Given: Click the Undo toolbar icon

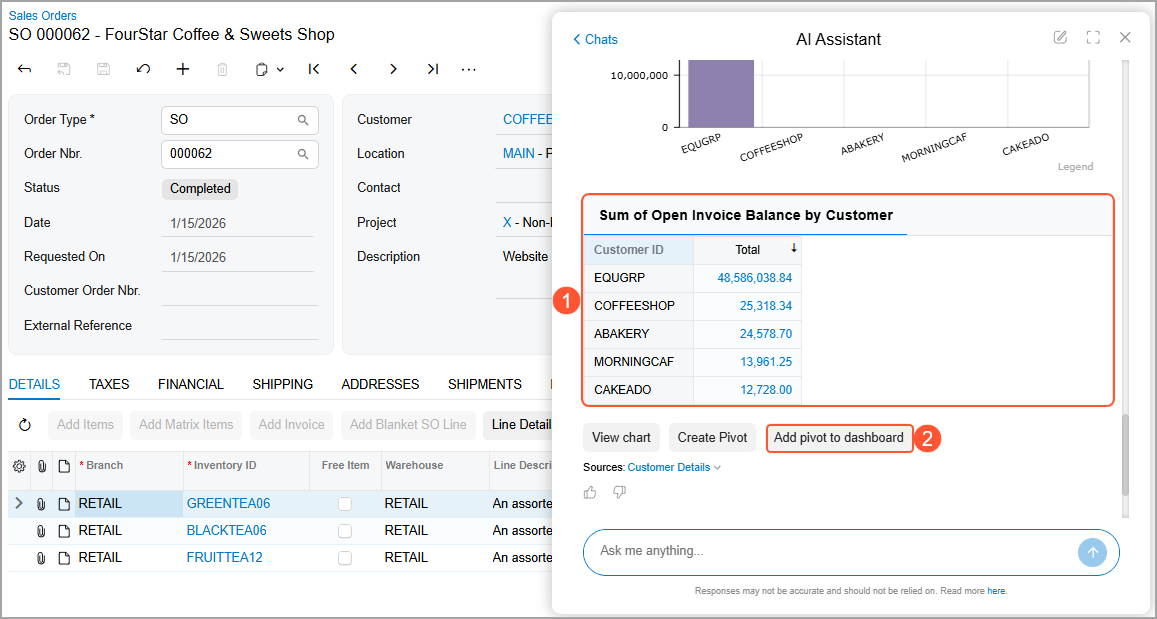Looking at the screenshot, I should (143, 69).
